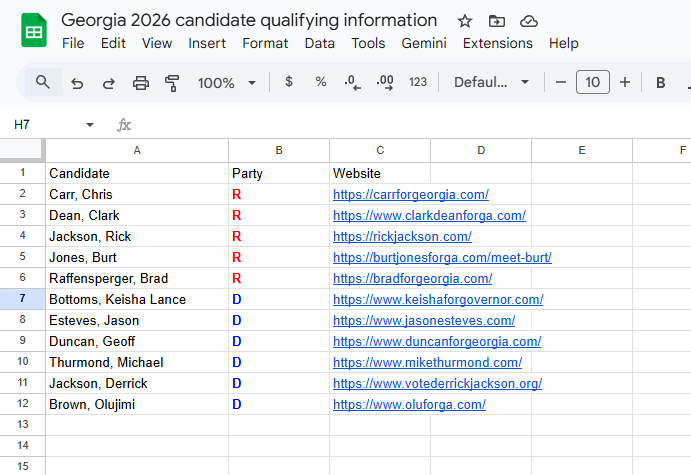Screen dimensions: 691x475
Task: Click the font size input box
Action: [592, 82]
